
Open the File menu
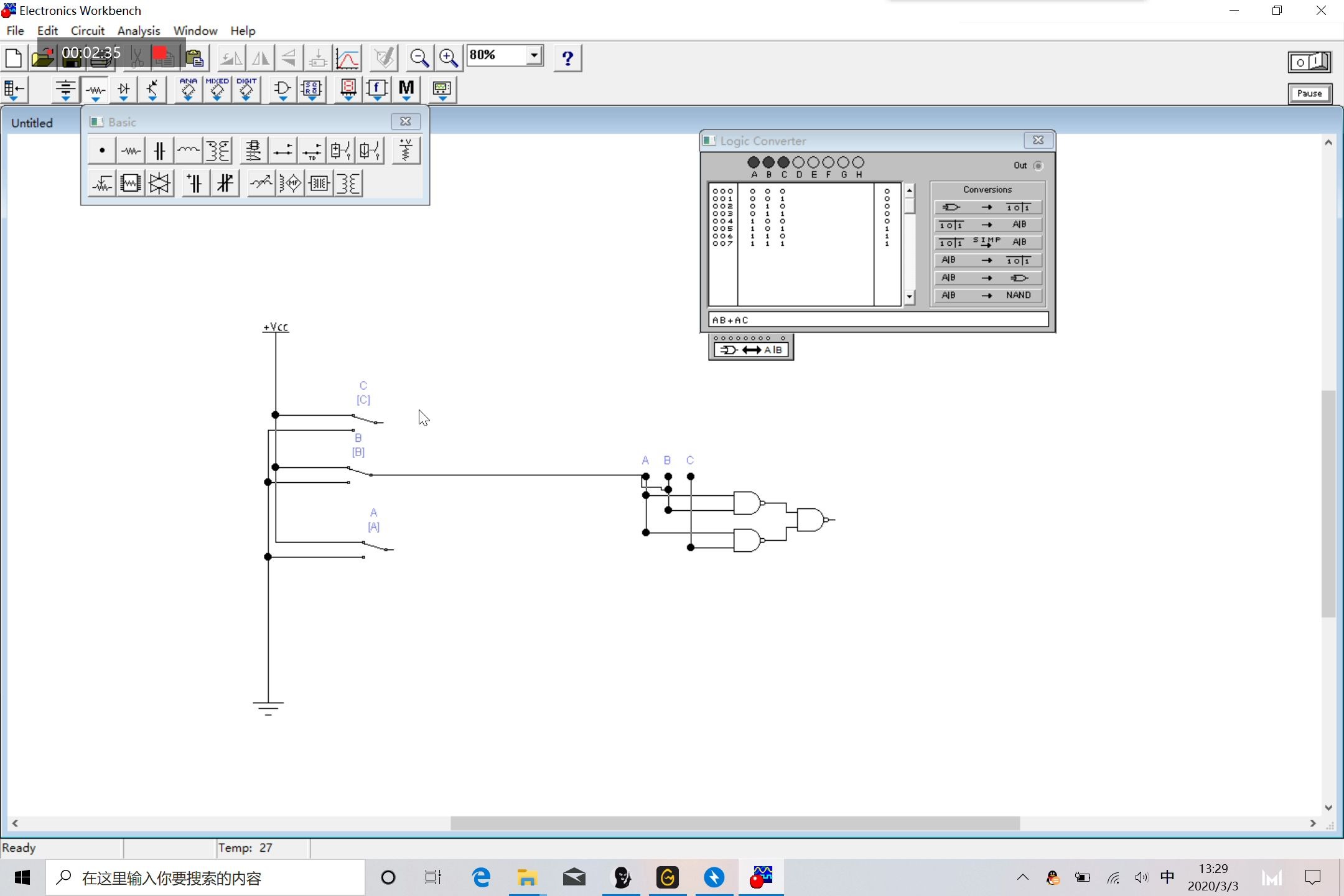click(x=15, y=30)
